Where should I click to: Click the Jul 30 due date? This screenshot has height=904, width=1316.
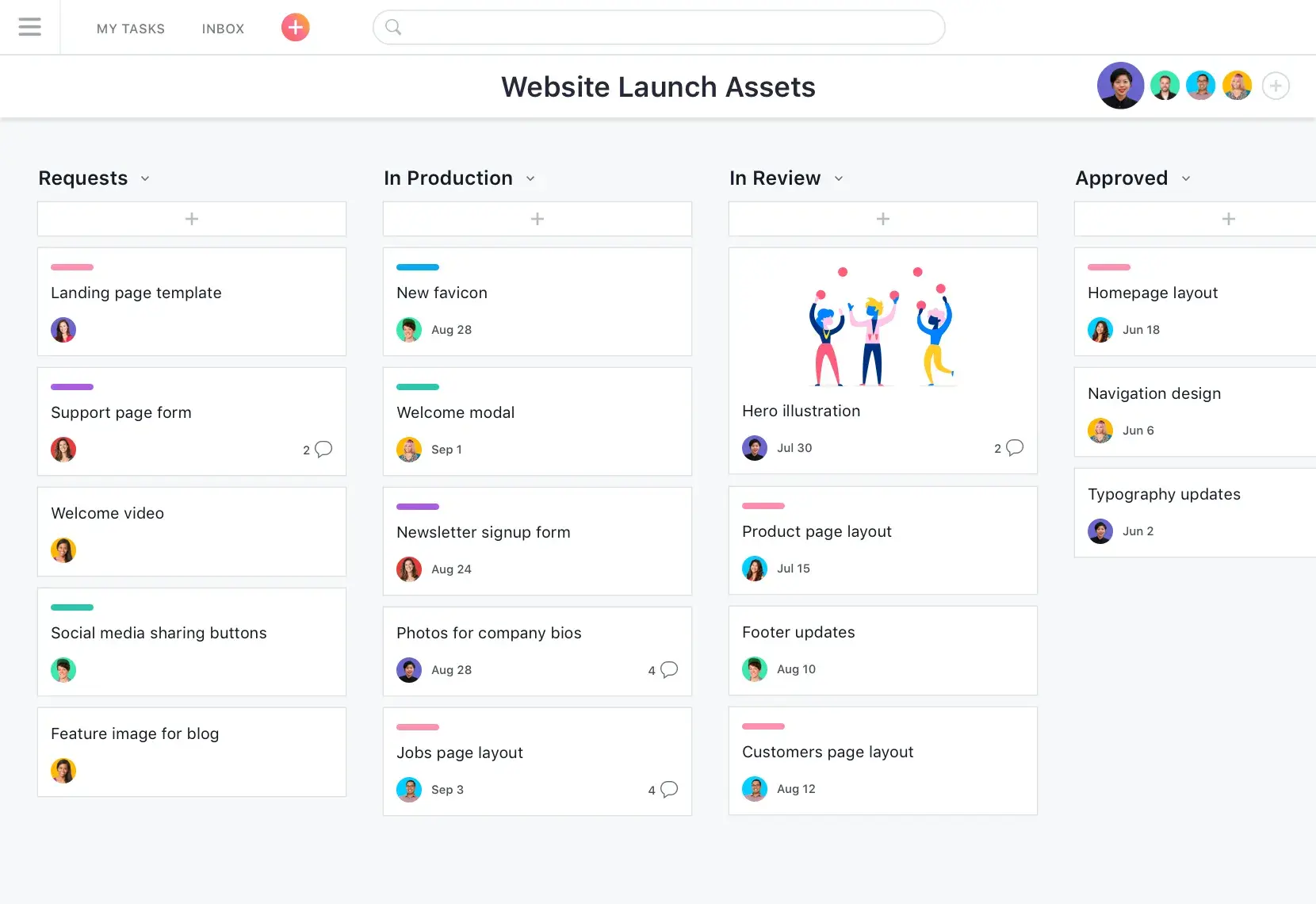(794, 448)
